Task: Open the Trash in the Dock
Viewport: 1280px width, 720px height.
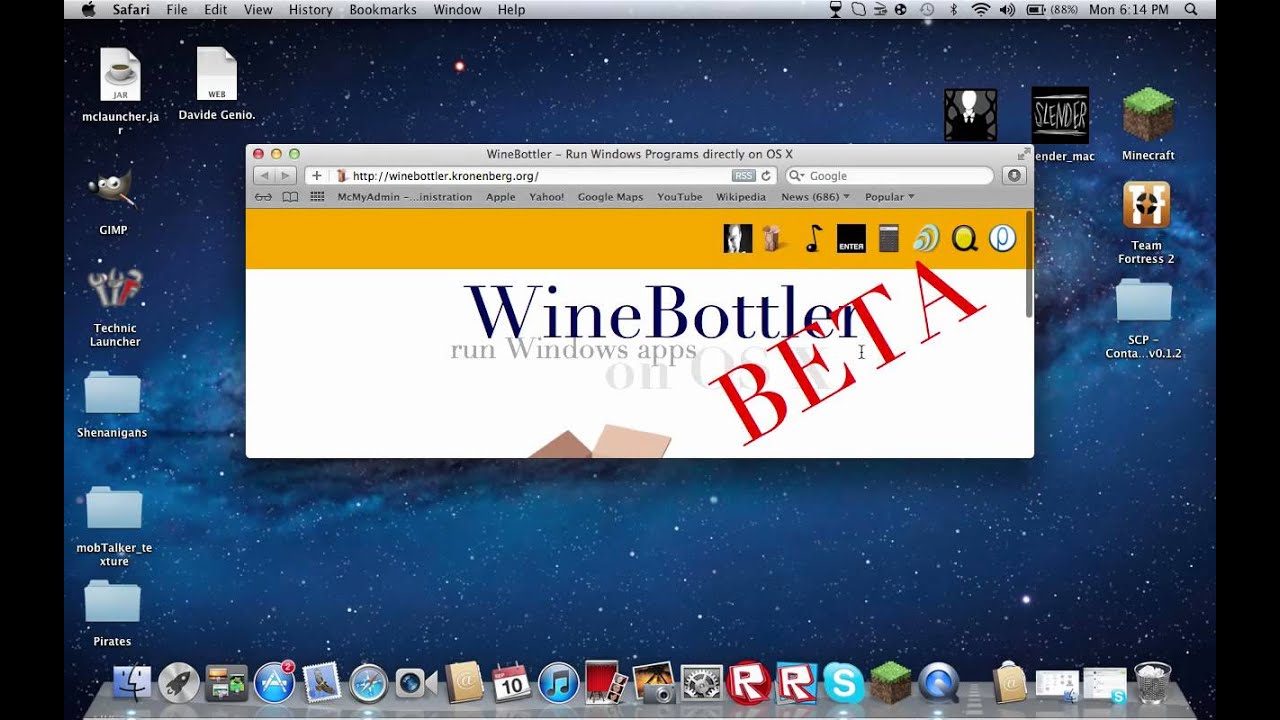Action: [x=1152, y=683]
